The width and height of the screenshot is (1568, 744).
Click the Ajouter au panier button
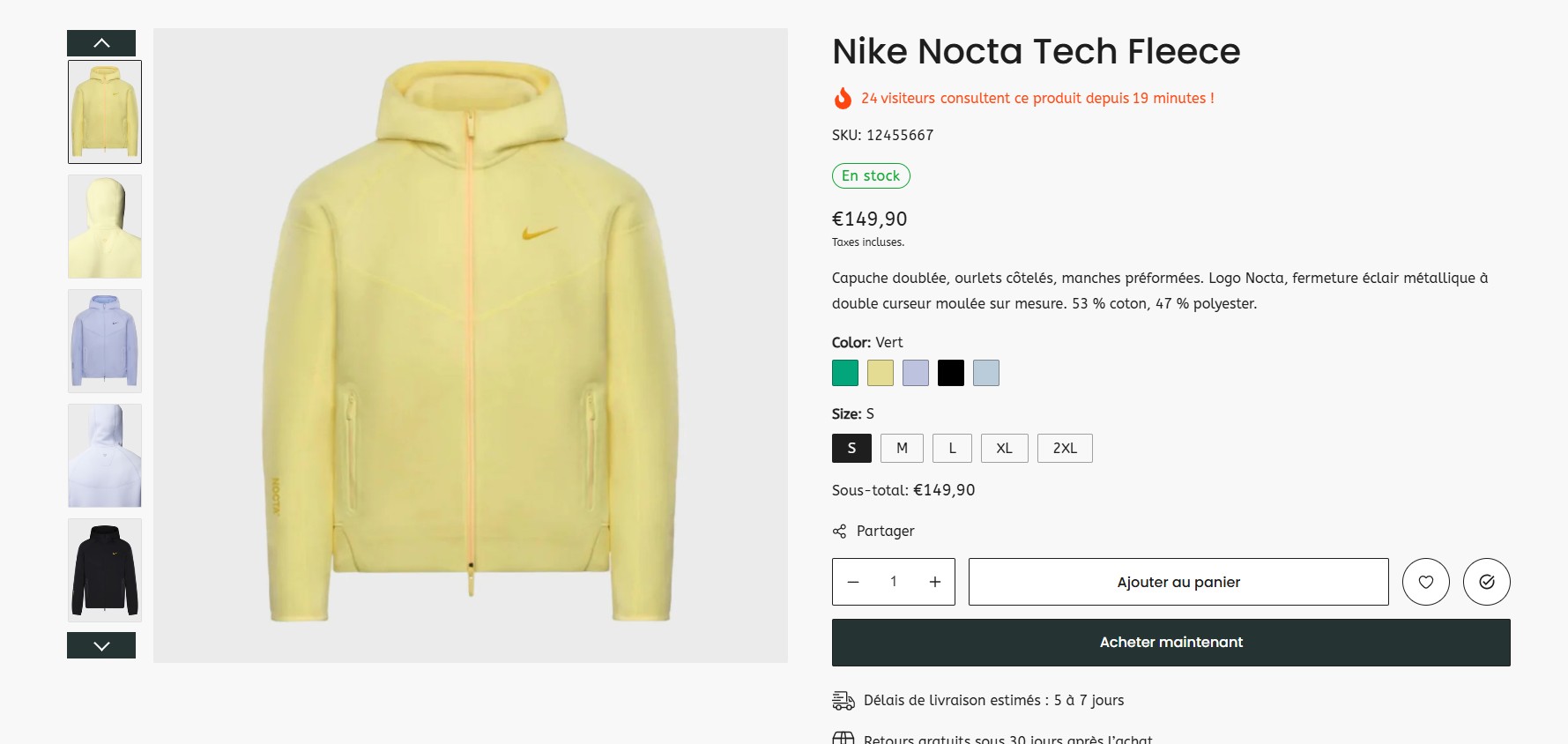(1178, 582)
